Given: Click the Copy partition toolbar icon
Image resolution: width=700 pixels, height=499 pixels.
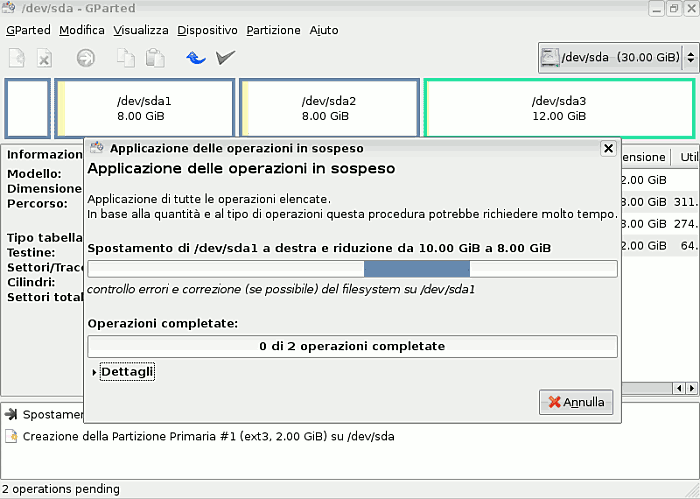Looking at the screenshot, I should (125, 58).
